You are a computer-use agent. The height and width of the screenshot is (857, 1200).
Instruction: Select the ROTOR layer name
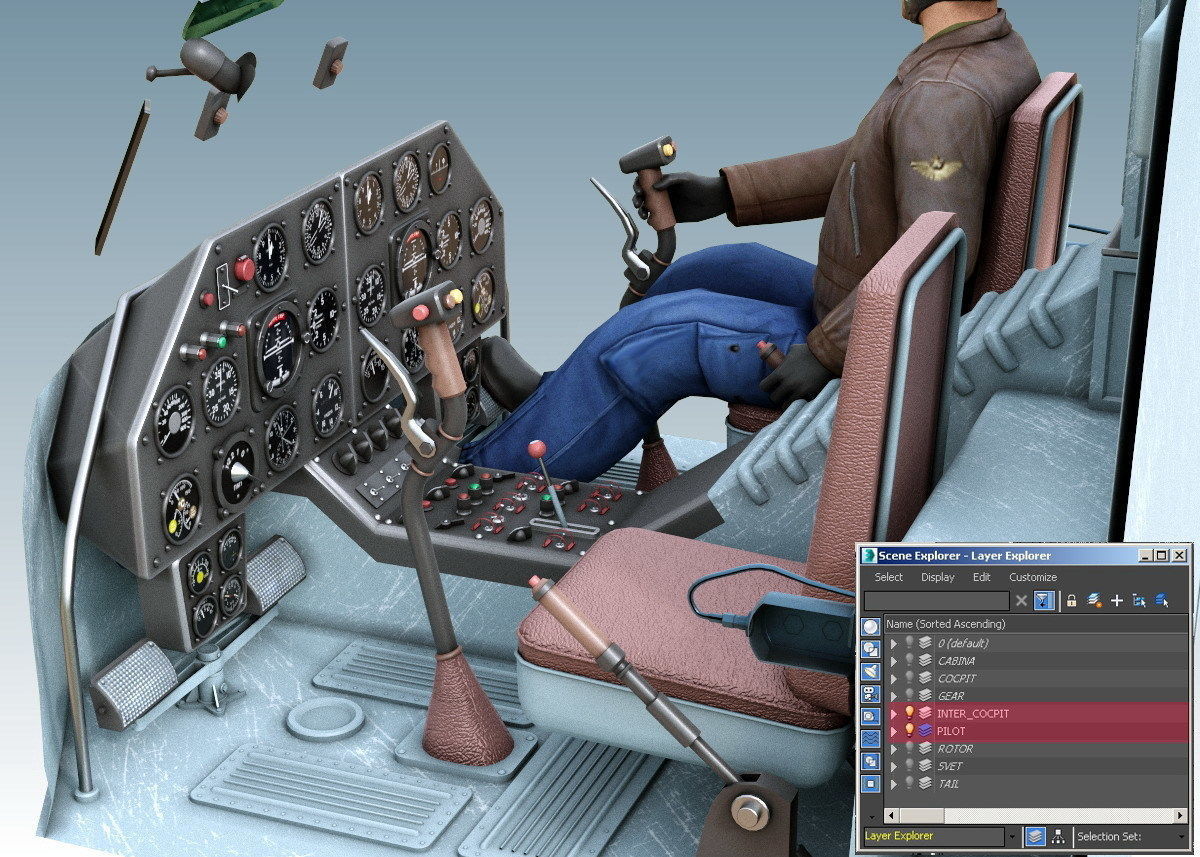click(x=955, y=749)
